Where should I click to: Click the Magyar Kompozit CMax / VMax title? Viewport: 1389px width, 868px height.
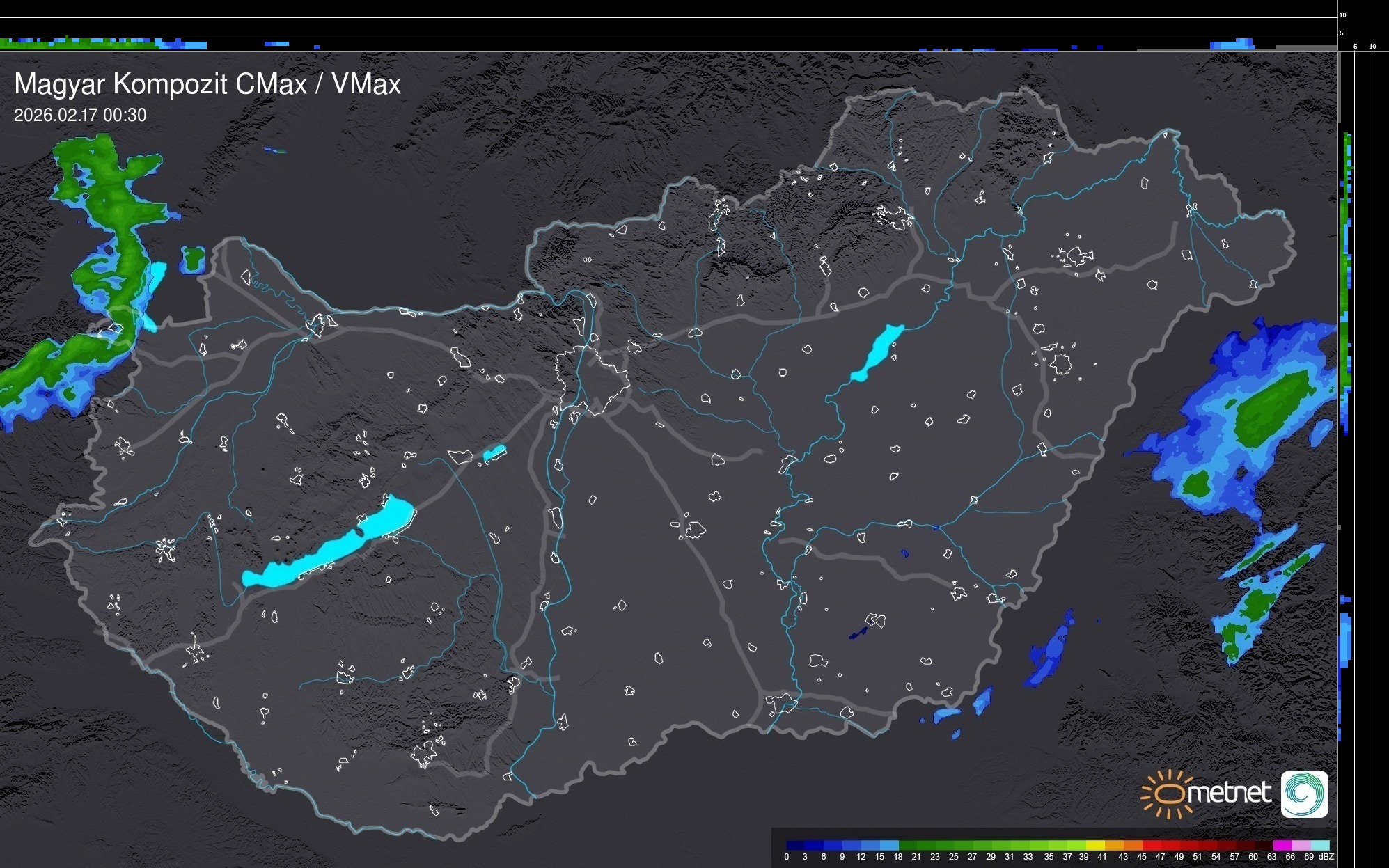coord(207,84)
